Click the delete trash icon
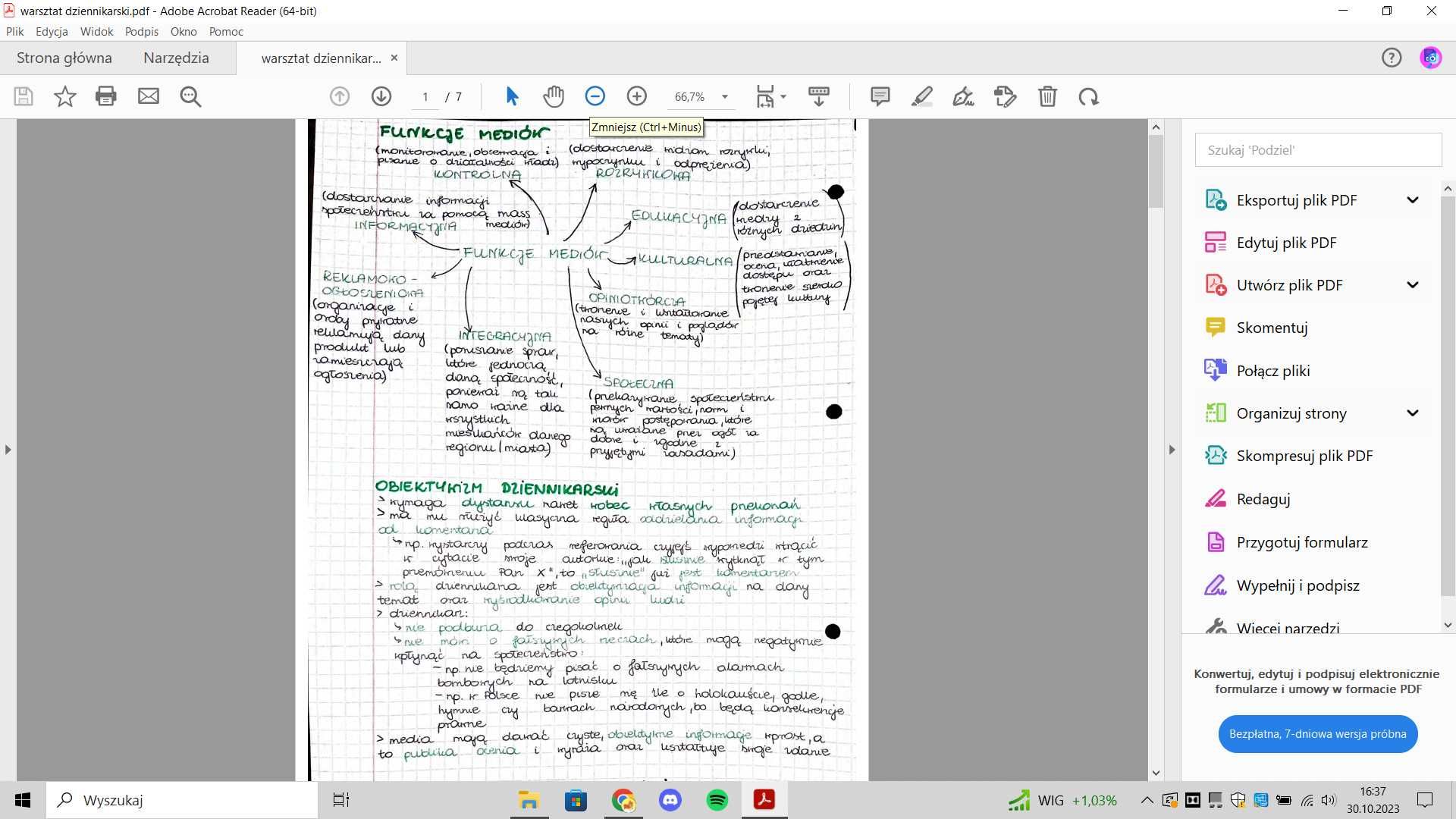This screenshot has width=1456, height=819. pyautogui.click(x=1047, y=96)
